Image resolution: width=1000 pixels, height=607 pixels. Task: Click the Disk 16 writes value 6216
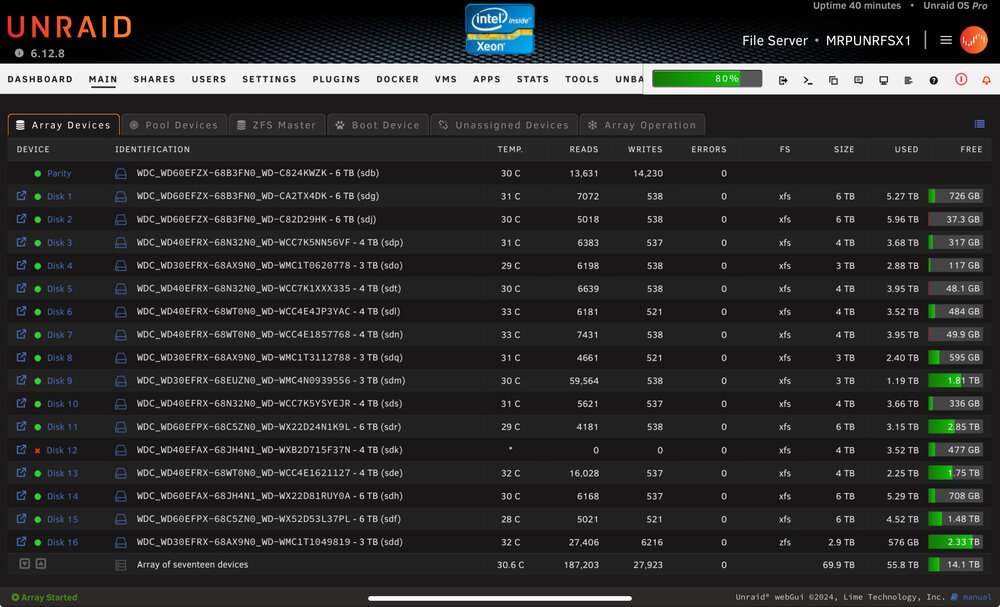651,542
